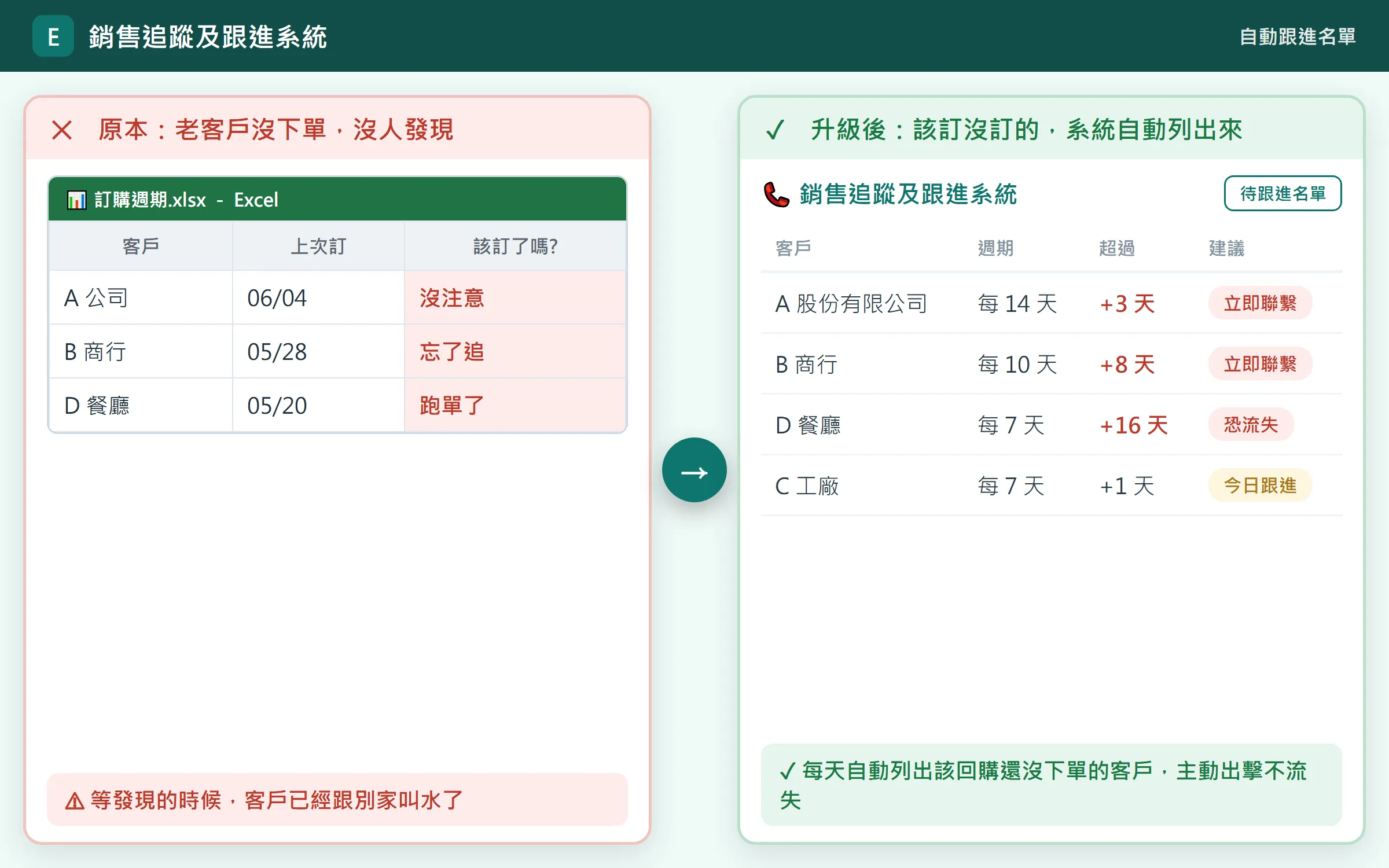Click the 今日跟進 tag for C 工廠
The width and height of the screenshot is (1389, 868).
(x=1260, y=486)
